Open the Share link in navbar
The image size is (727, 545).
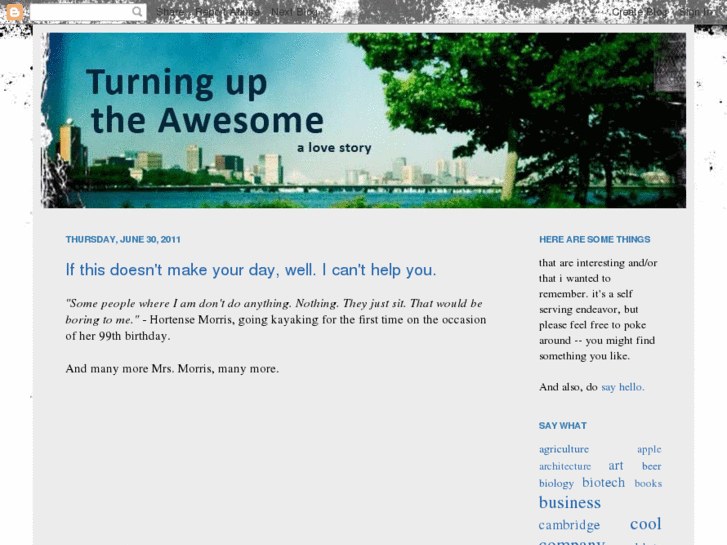point(170,12)
